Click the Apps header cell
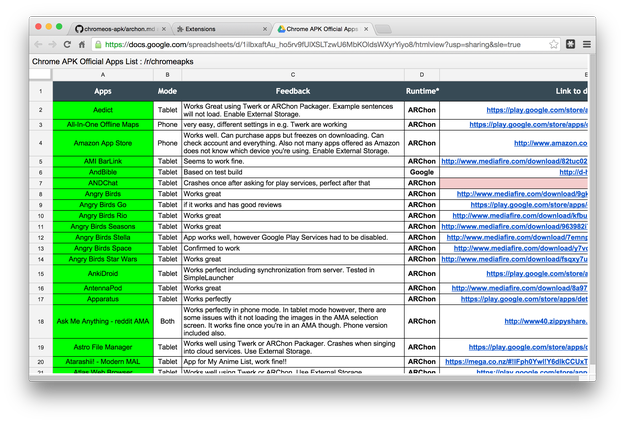 coord(103,91)
